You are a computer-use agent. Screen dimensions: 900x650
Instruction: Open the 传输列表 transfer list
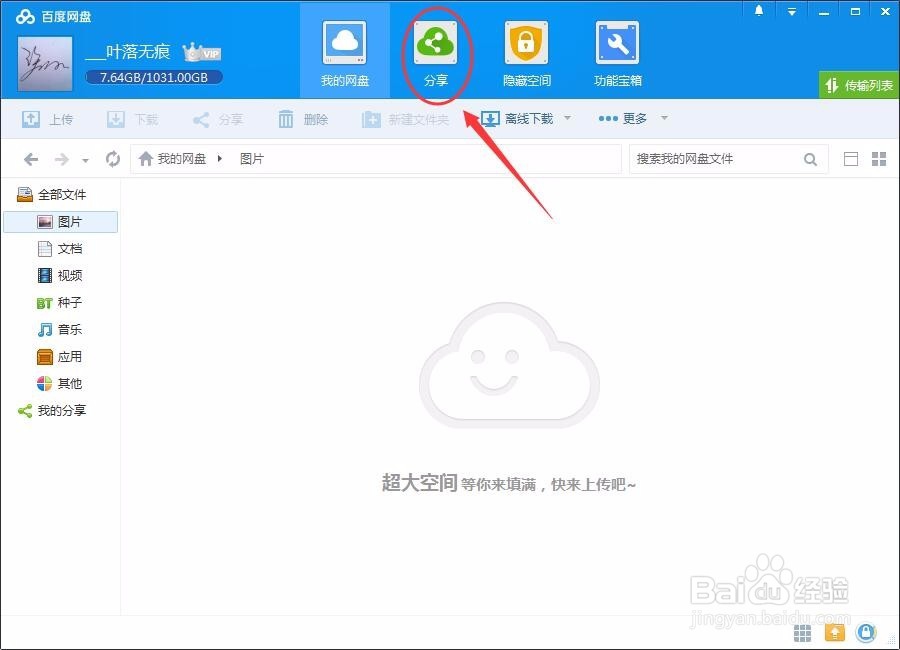(x=860, y=86)
